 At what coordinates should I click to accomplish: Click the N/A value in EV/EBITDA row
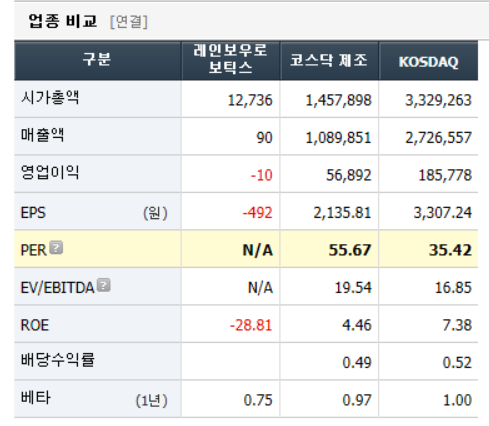[260, 288]
